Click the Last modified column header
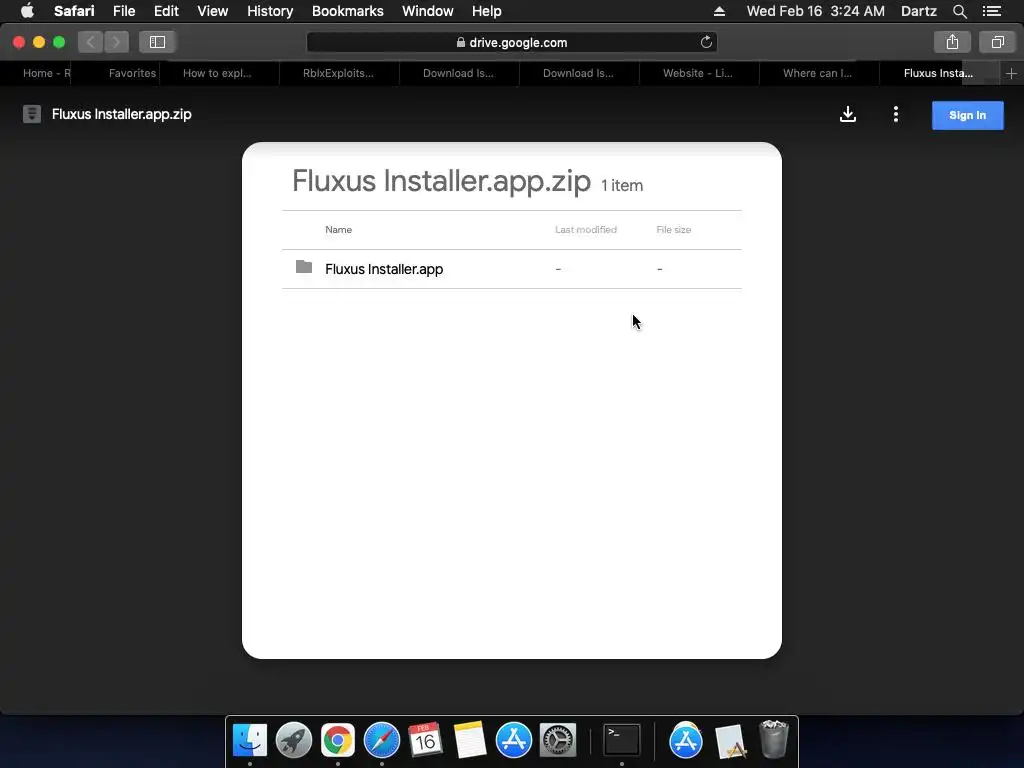This screenshot has height=768, width=1024. coord(586,230)
